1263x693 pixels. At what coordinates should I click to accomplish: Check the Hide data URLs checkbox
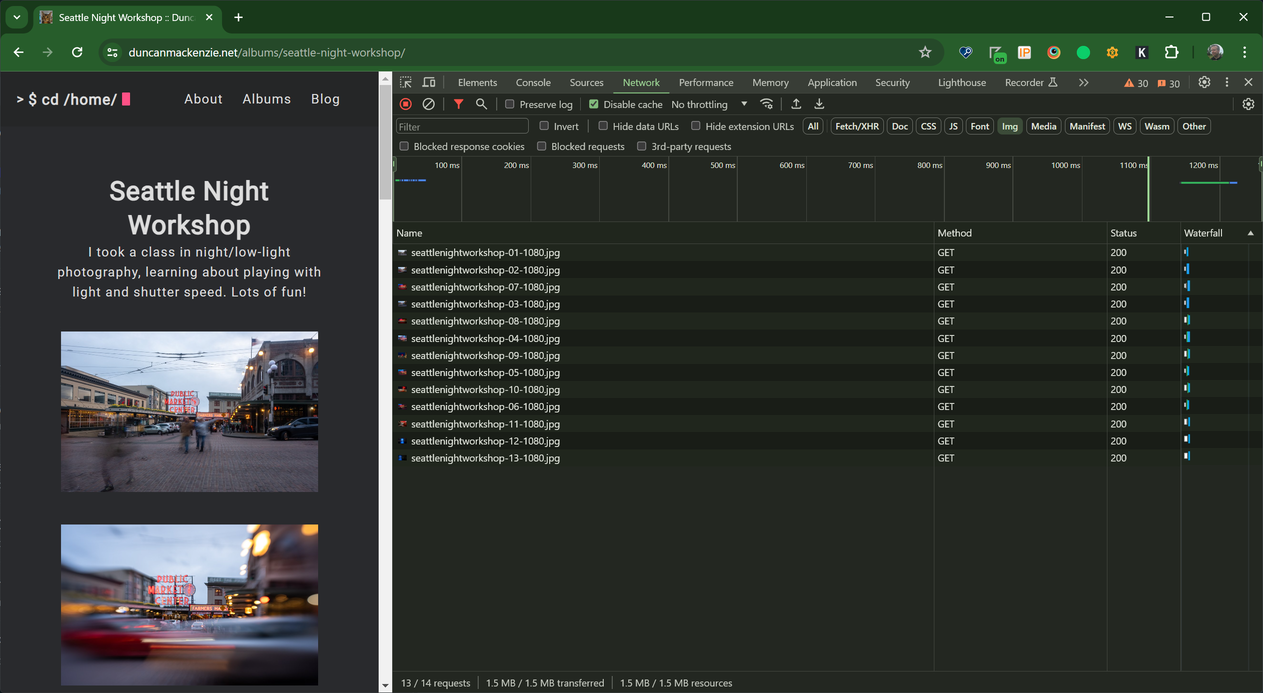(x=603, y=126)
